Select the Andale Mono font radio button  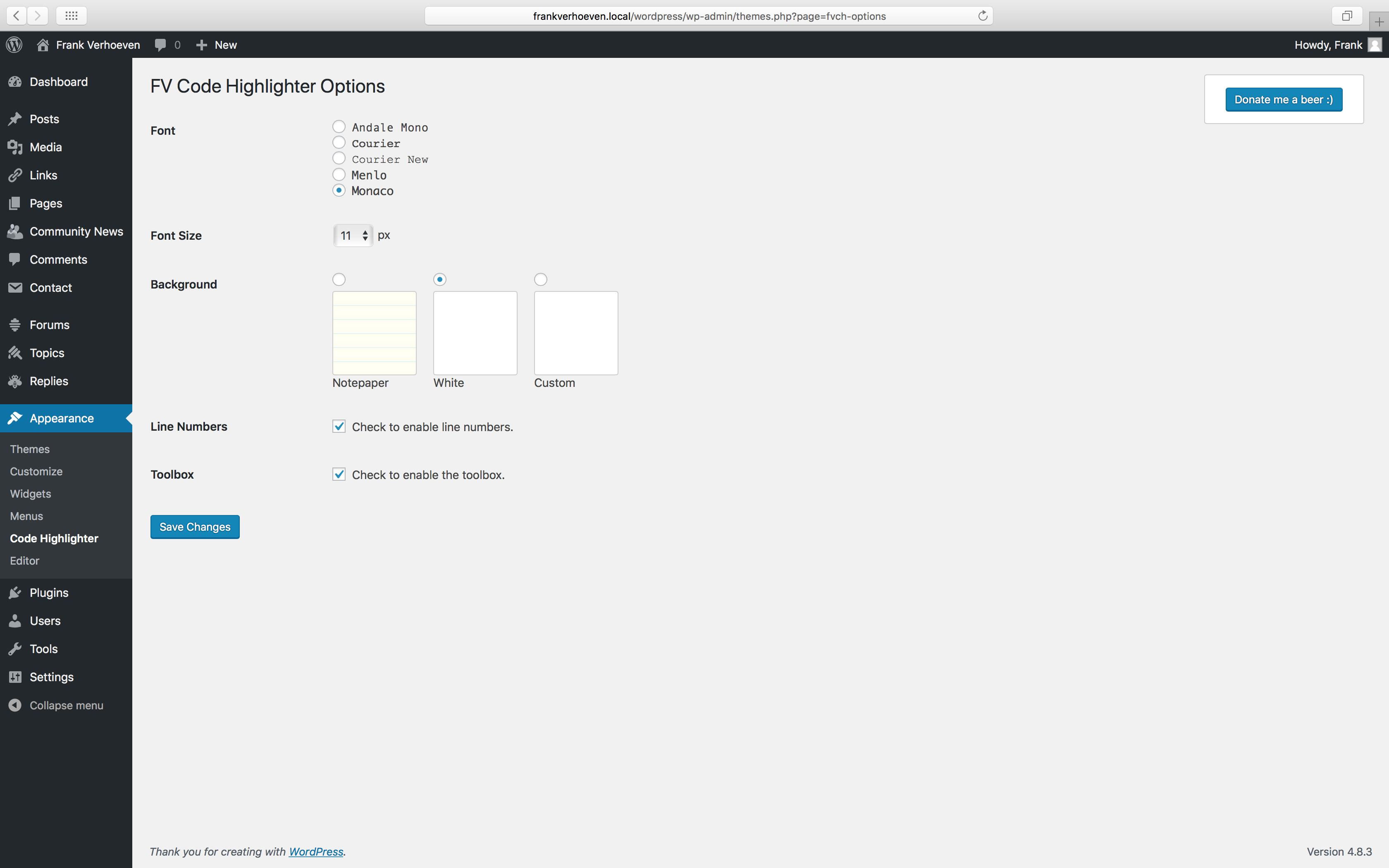tap(339, 126)
